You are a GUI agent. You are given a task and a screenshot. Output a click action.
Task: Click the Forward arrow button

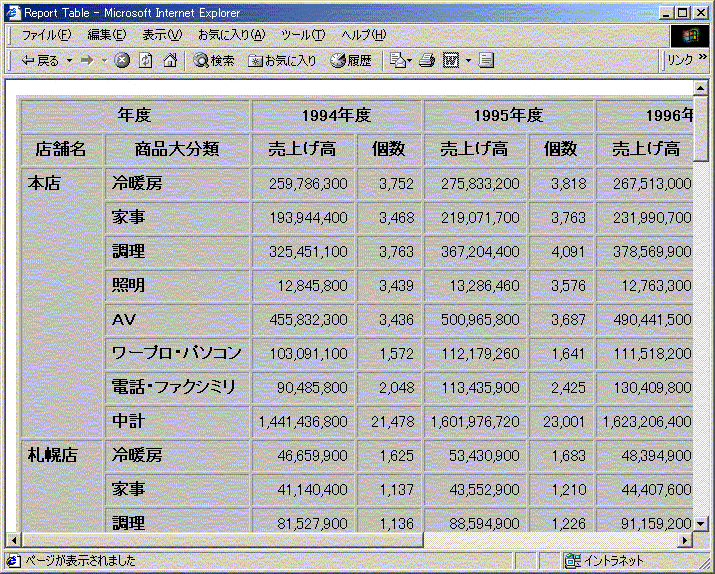click(87, 60)
